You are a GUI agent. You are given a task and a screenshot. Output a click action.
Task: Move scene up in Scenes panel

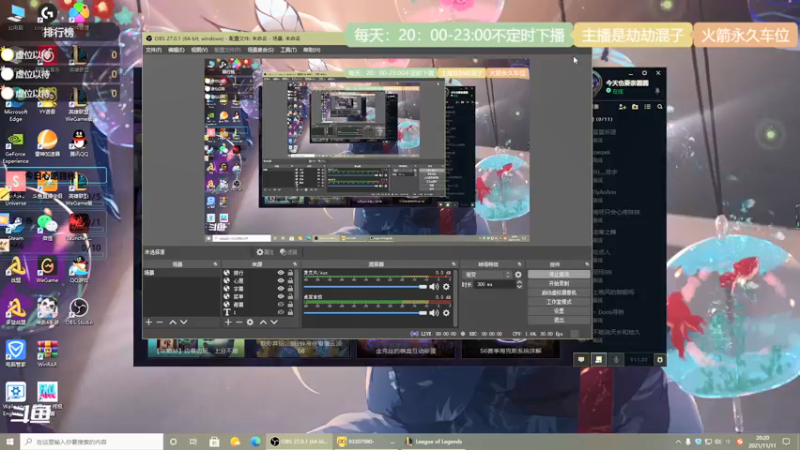[173, 322]
